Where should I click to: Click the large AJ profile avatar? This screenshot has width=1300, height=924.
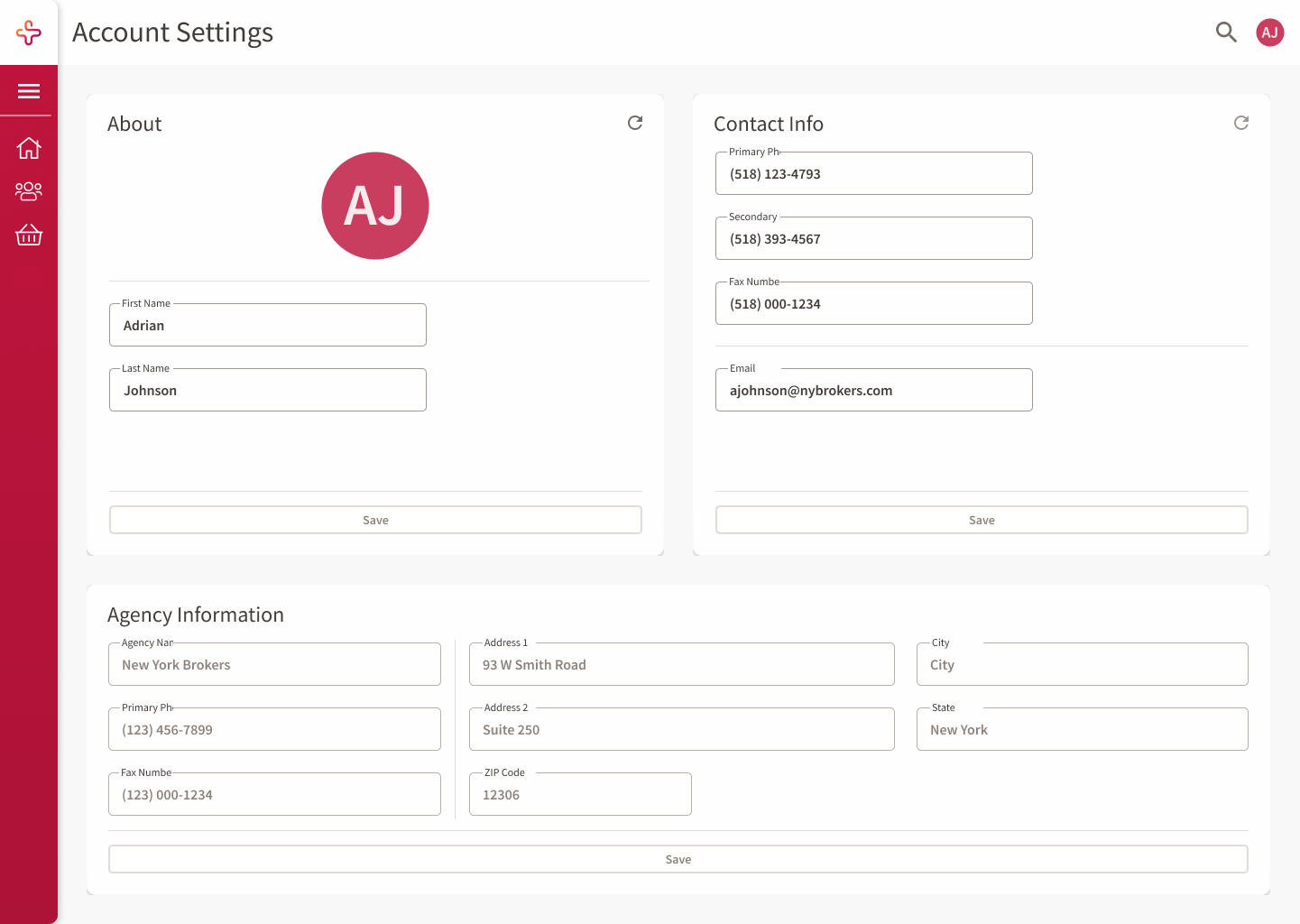(375, 206)
